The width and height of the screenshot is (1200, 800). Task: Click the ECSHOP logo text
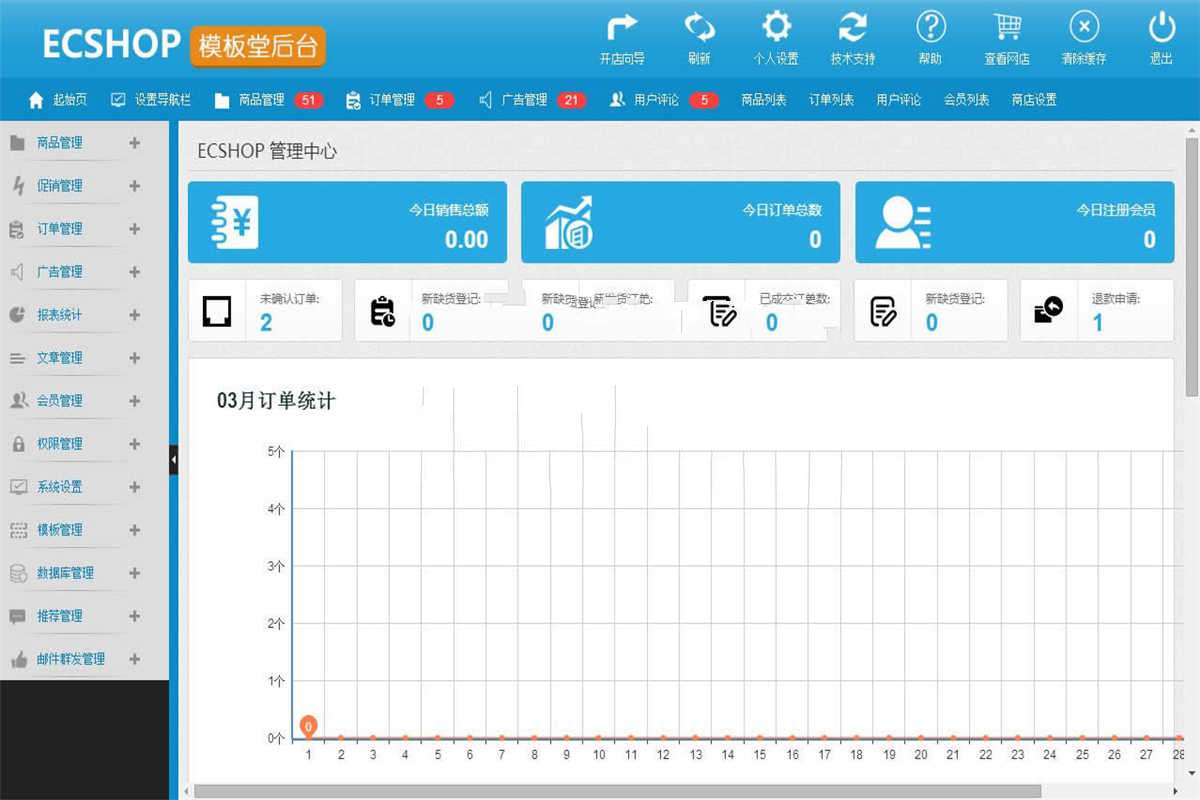click(x=111, y=45)
